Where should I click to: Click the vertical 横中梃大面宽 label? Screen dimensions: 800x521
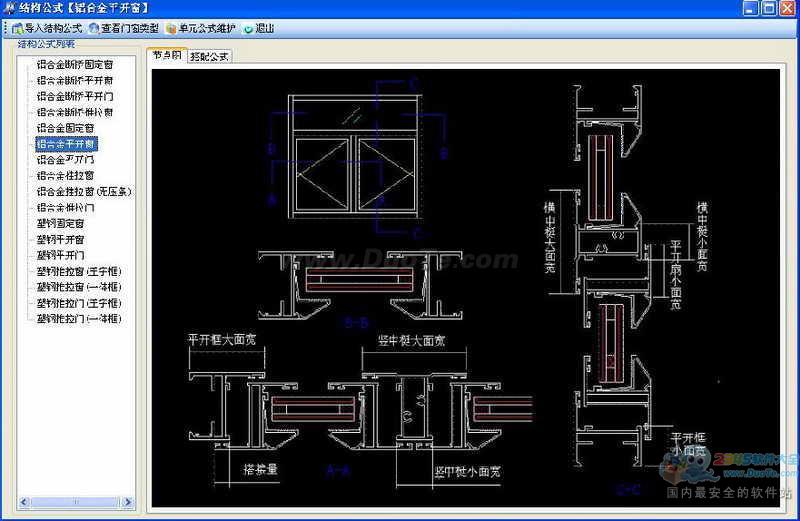(x=550, y=237)
